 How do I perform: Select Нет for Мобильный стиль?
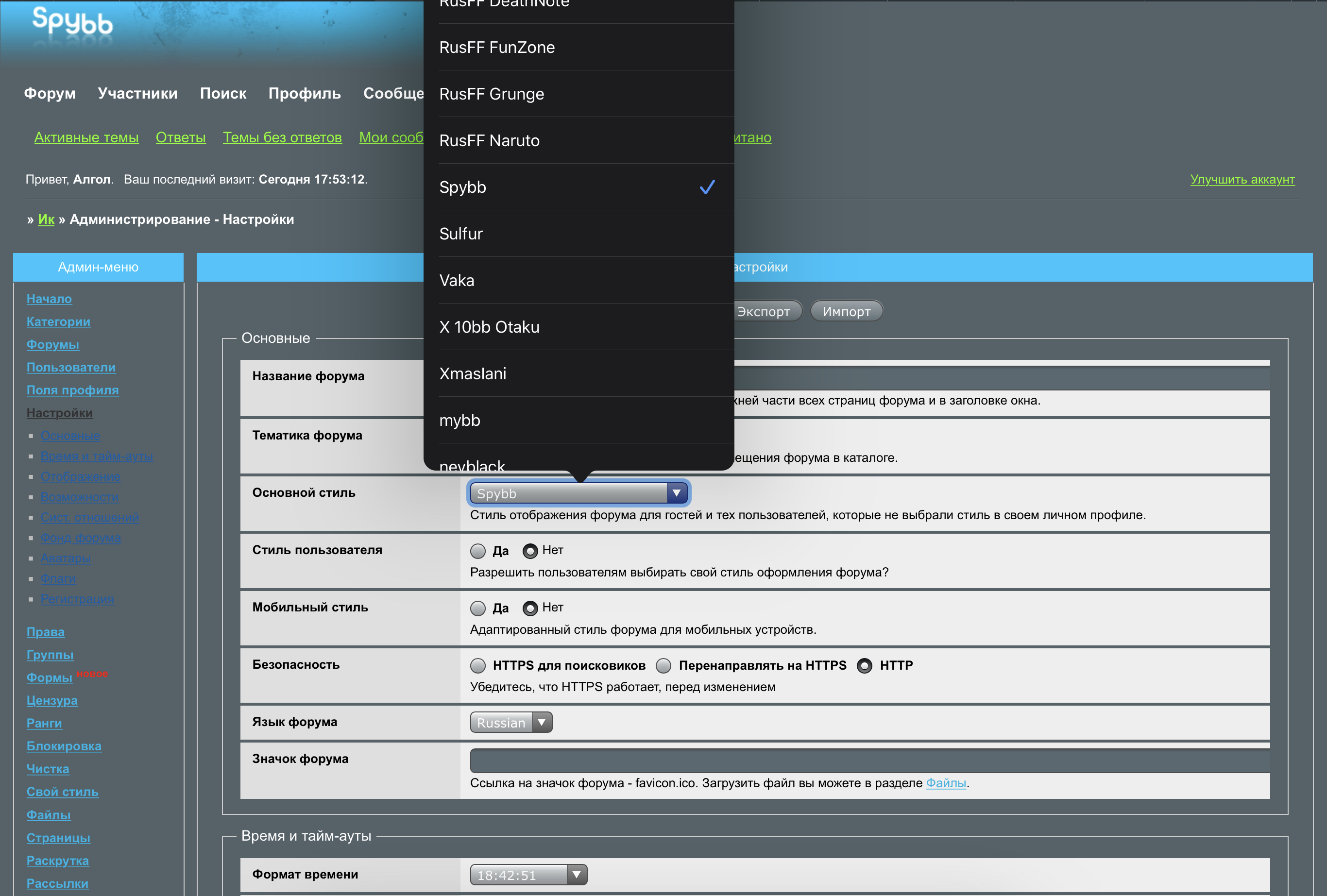(530, 608)
